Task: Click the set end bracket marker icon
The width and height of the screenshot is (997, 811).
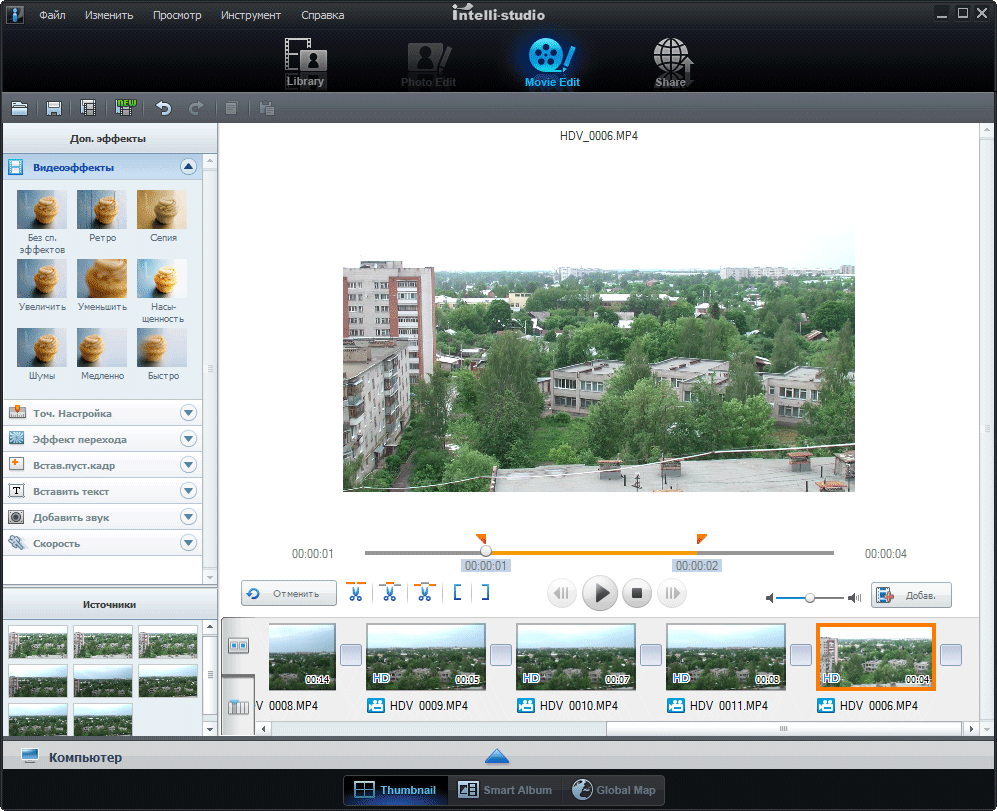Action: pyautogui.click(x=485, y=593)
